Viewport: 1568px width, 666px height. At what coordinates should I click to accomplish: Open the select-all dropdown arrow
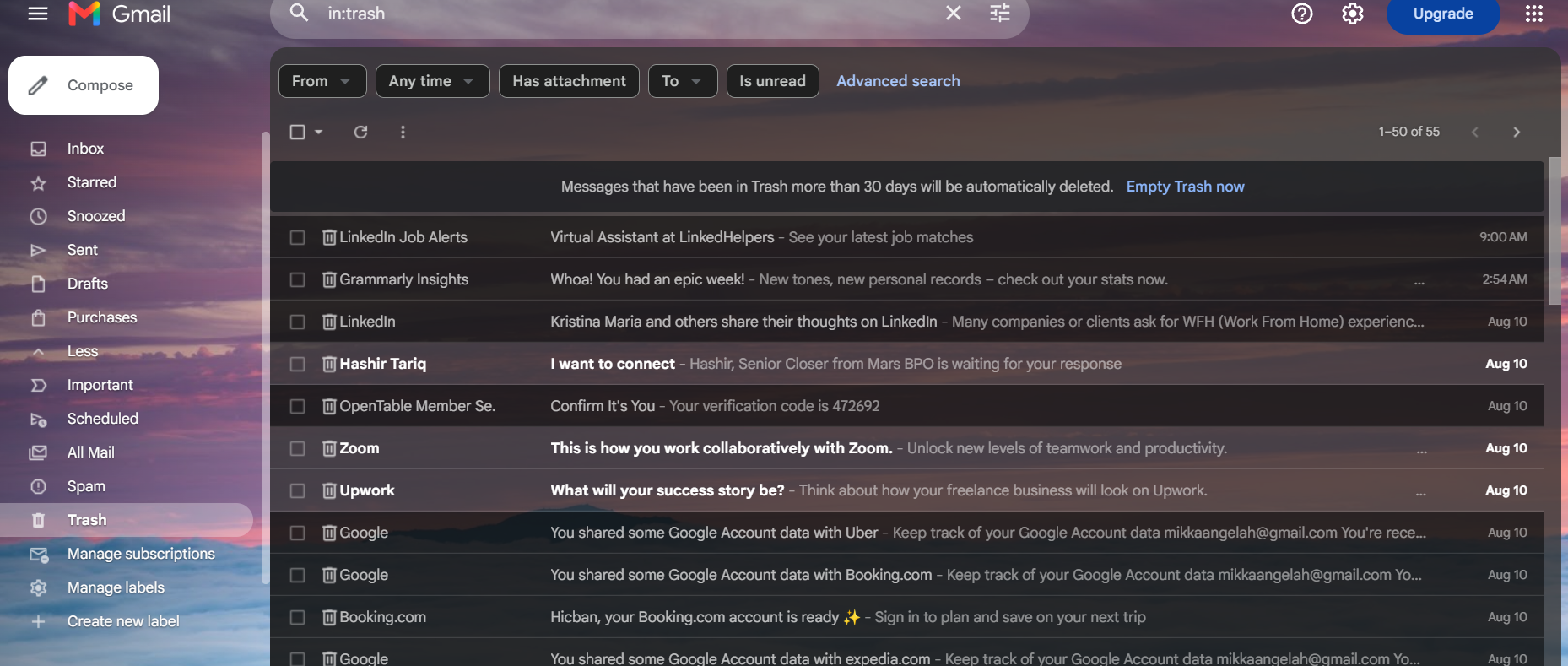coord(318,132)
